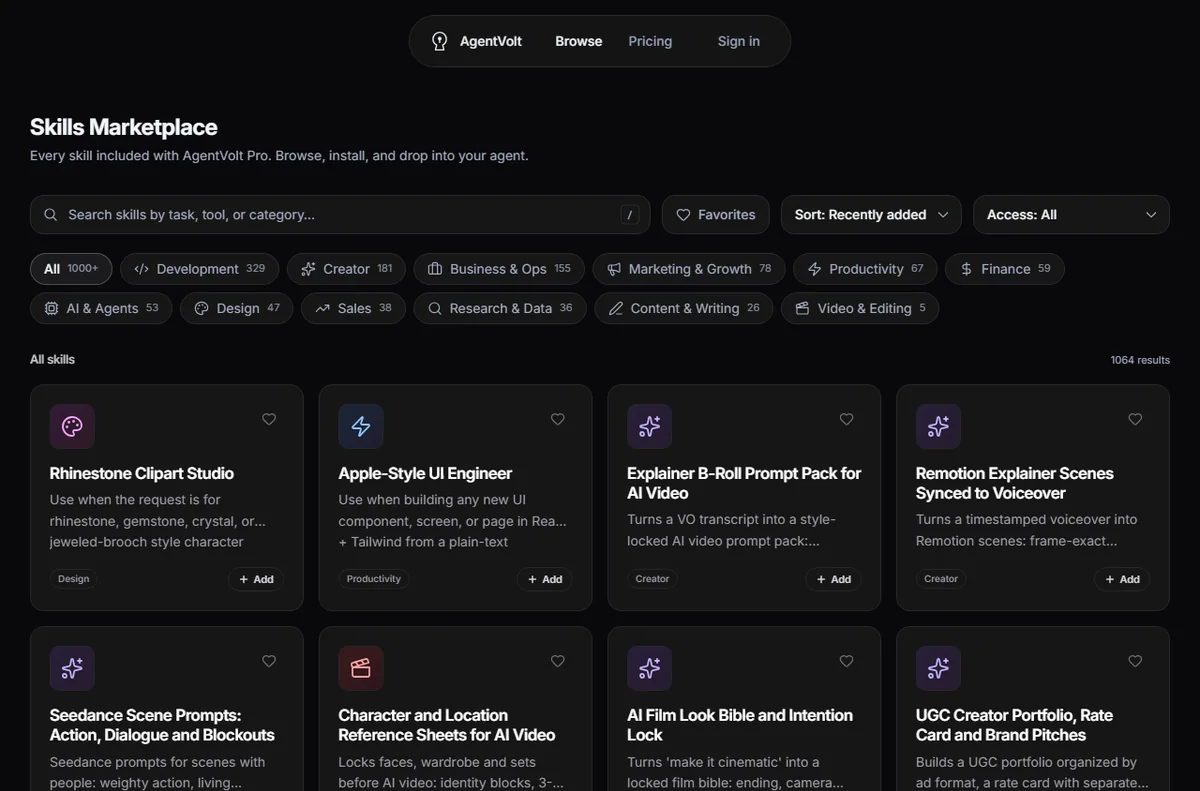
Task: Favorite the UGC Creator Portfolio skill
Action: click(x=1135, y=661)
